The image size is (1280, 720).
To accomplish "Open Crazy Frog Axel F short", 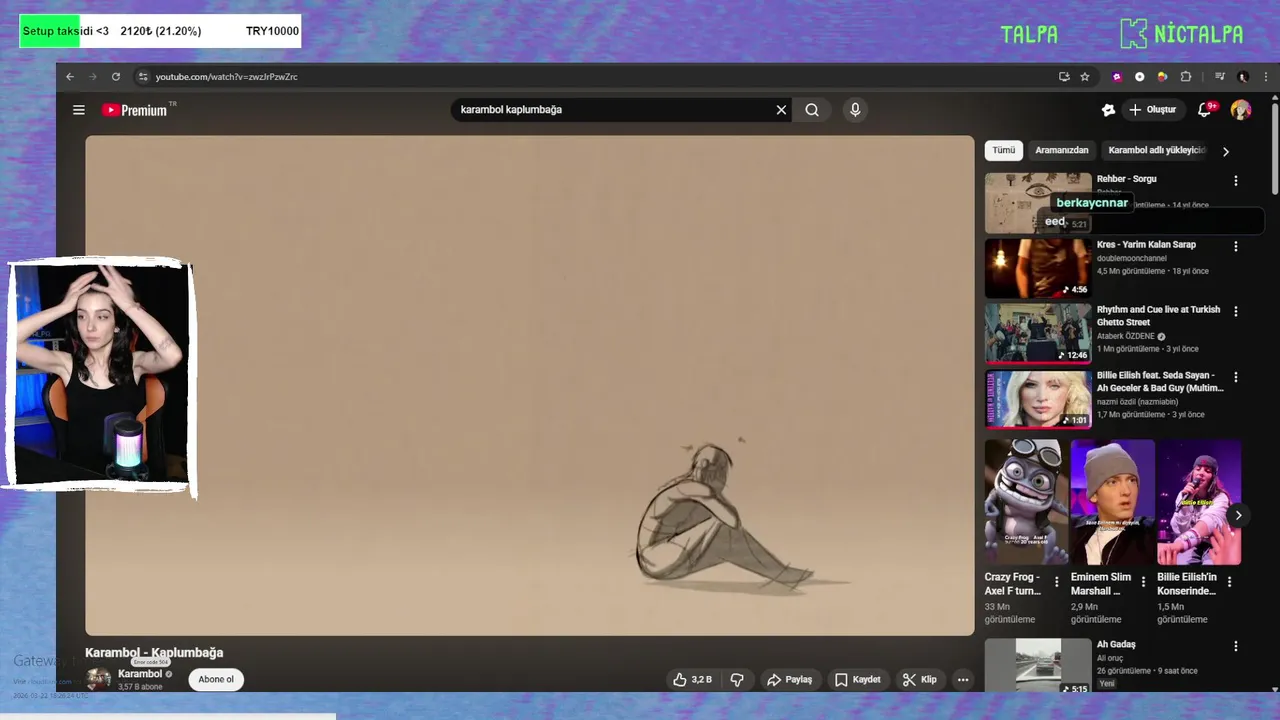I will 1025,502.
